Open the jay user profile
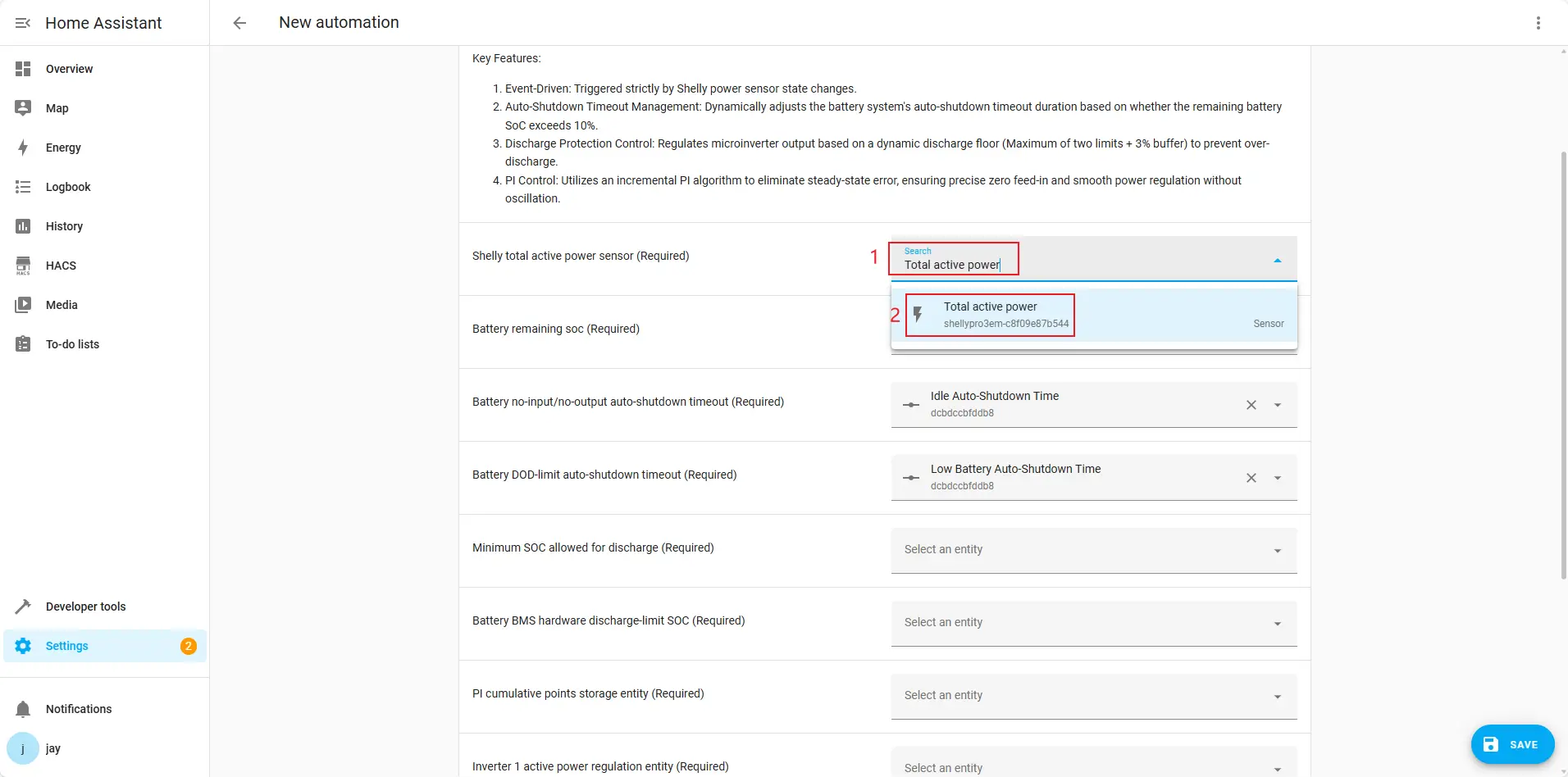Viewport: 1568px width, 777px height. (52, 748)
